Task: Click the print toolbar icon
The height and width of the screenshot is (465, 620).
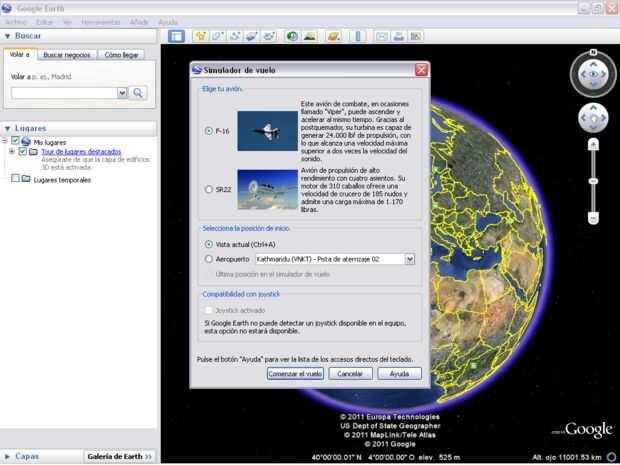Action: pos(399,36)
